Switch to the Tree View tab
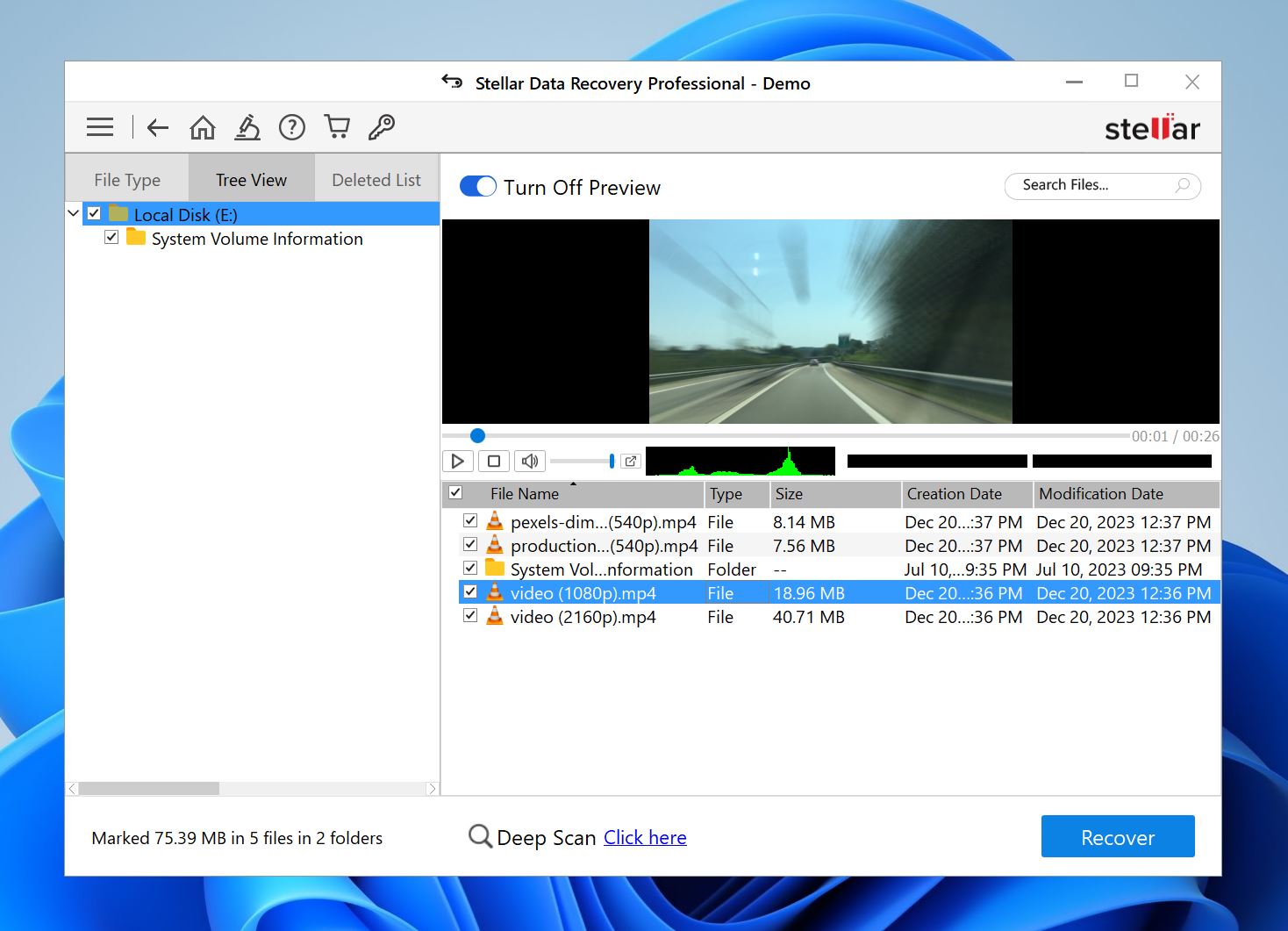The image size is (1288, 931). (x=251, y=179)
